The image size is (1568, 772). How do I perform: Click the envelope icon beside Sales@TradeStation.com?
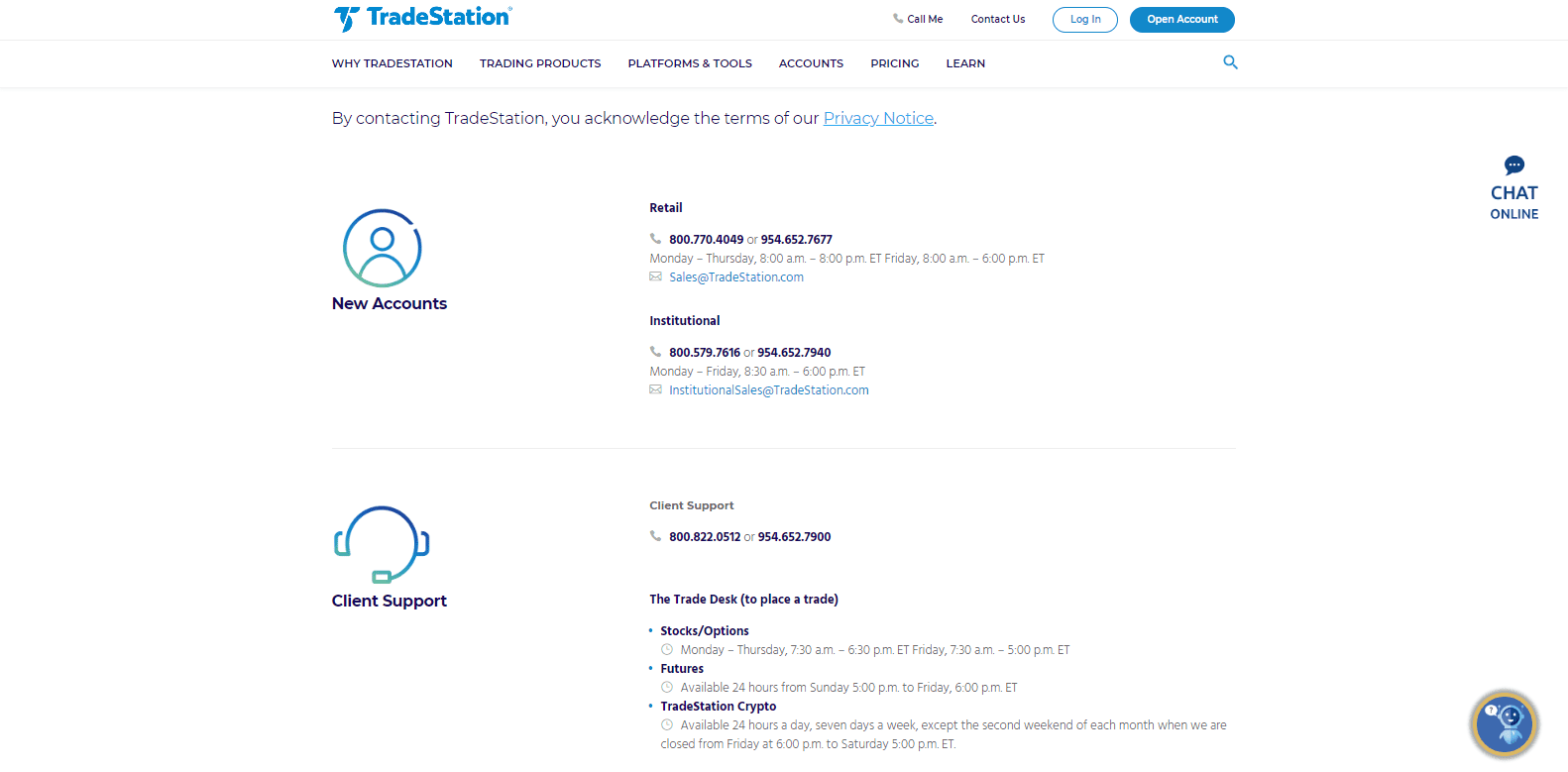pyautogui.click(x=655, y=277)
